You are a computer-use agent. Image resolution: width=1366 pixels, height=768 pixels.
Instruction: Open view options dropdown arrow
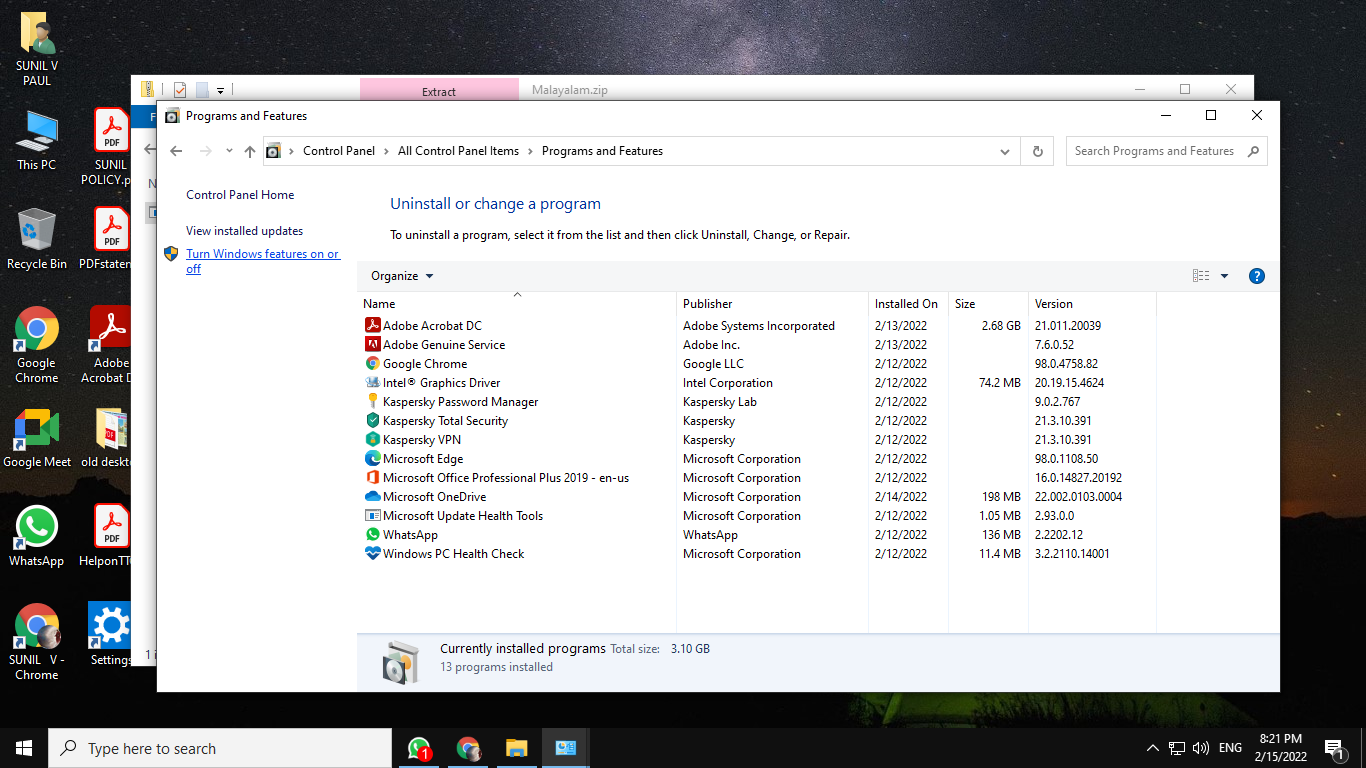tap(1224, 276)
